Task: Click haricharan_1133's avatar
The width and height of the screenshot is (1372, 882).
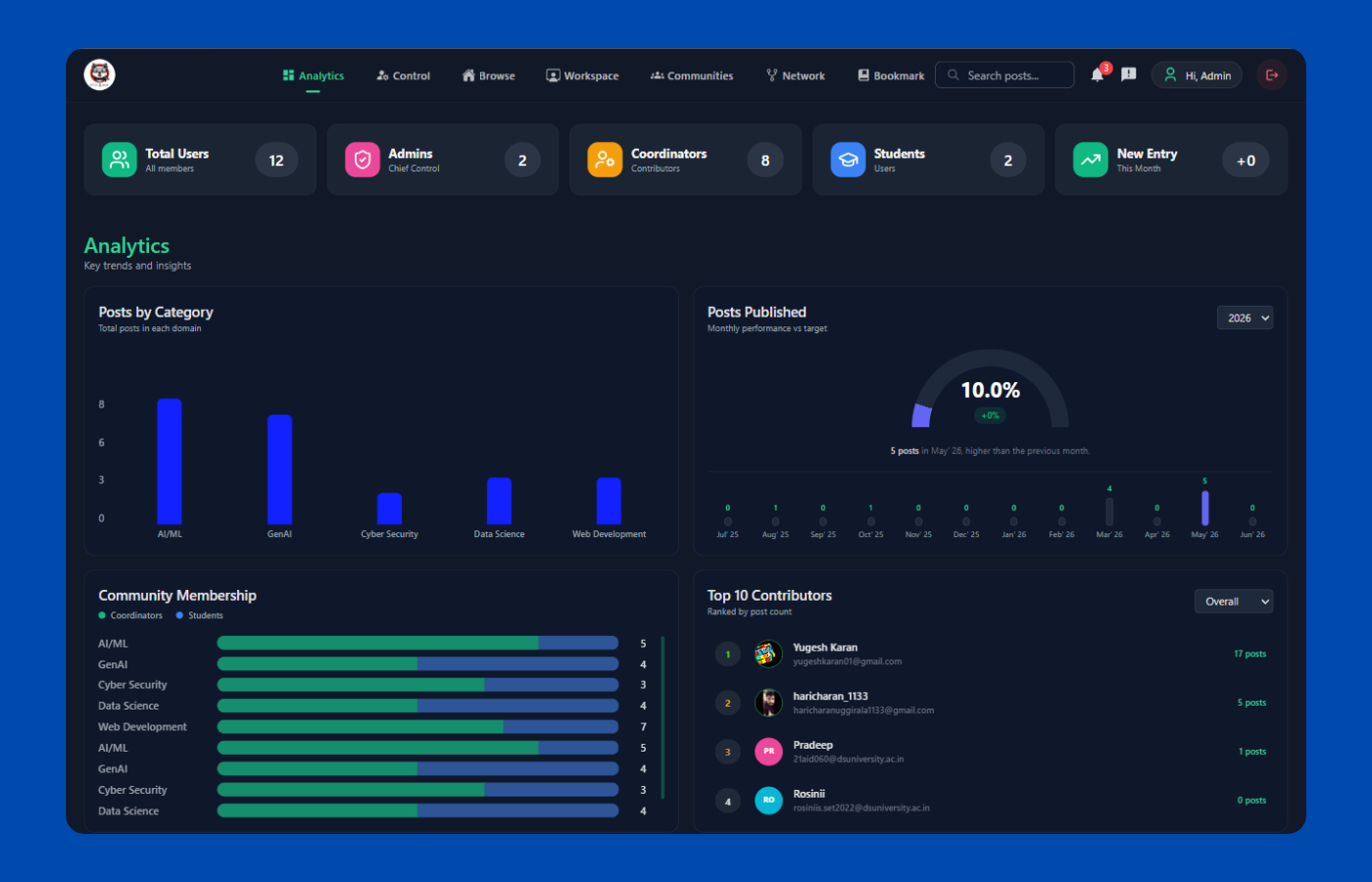Action: tap(768, 703)
